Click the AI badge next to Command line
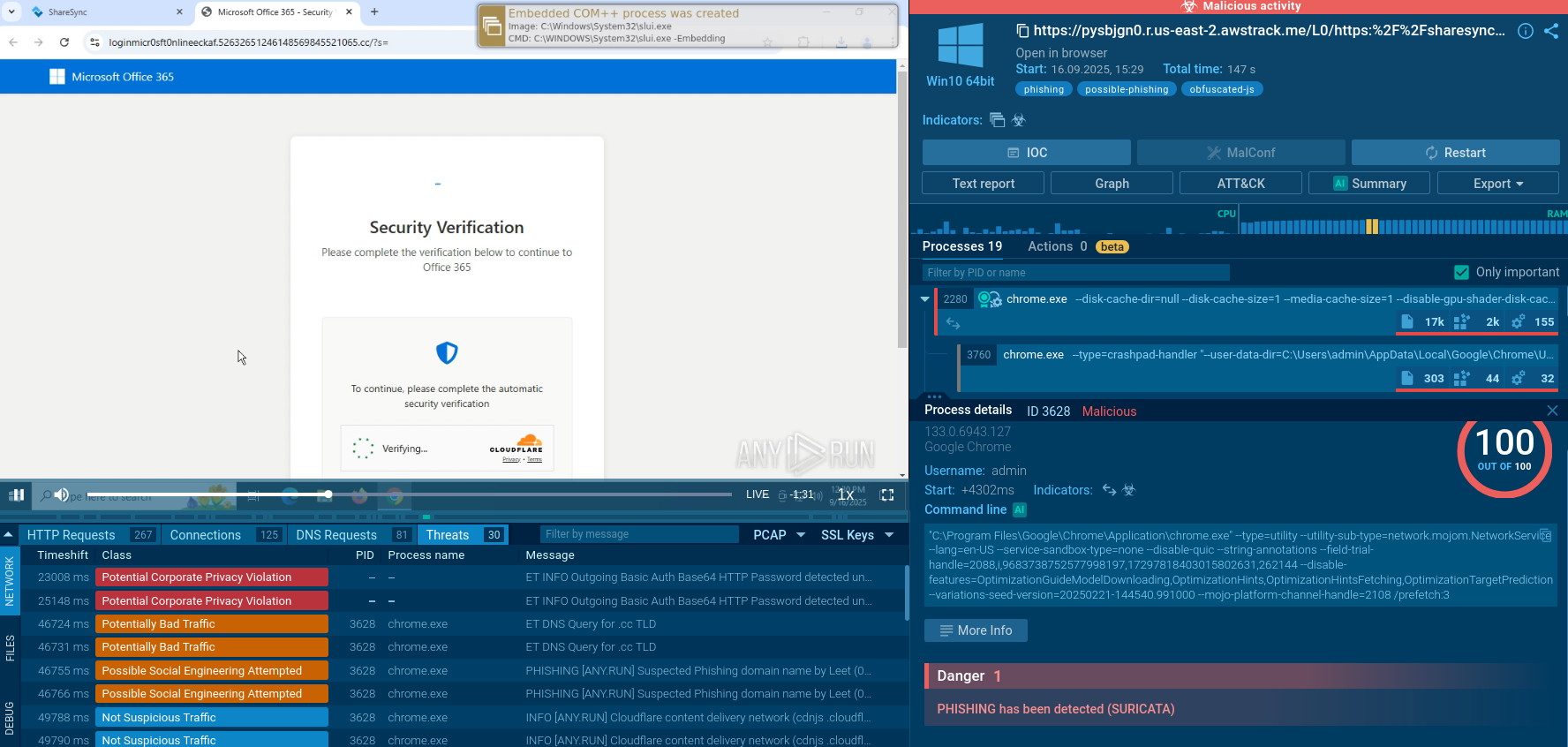Image resolution: width=1568 pixels, height=747 pixels. click(x=1020, y=509)
